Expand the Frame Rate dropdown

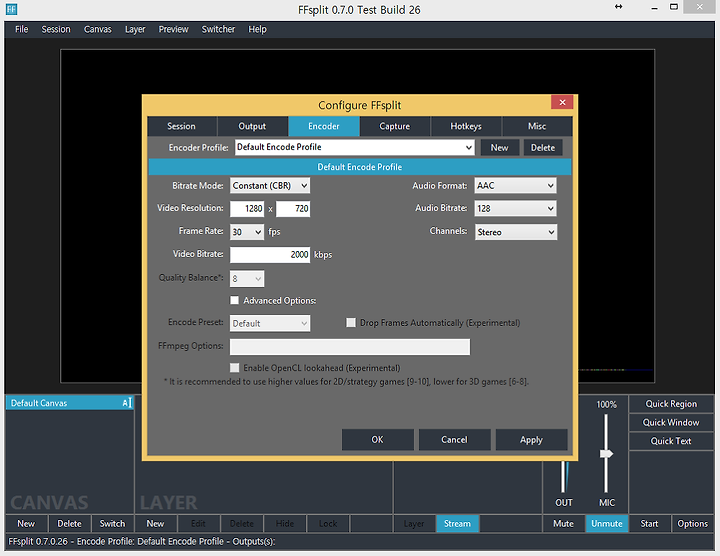[247, 232]
